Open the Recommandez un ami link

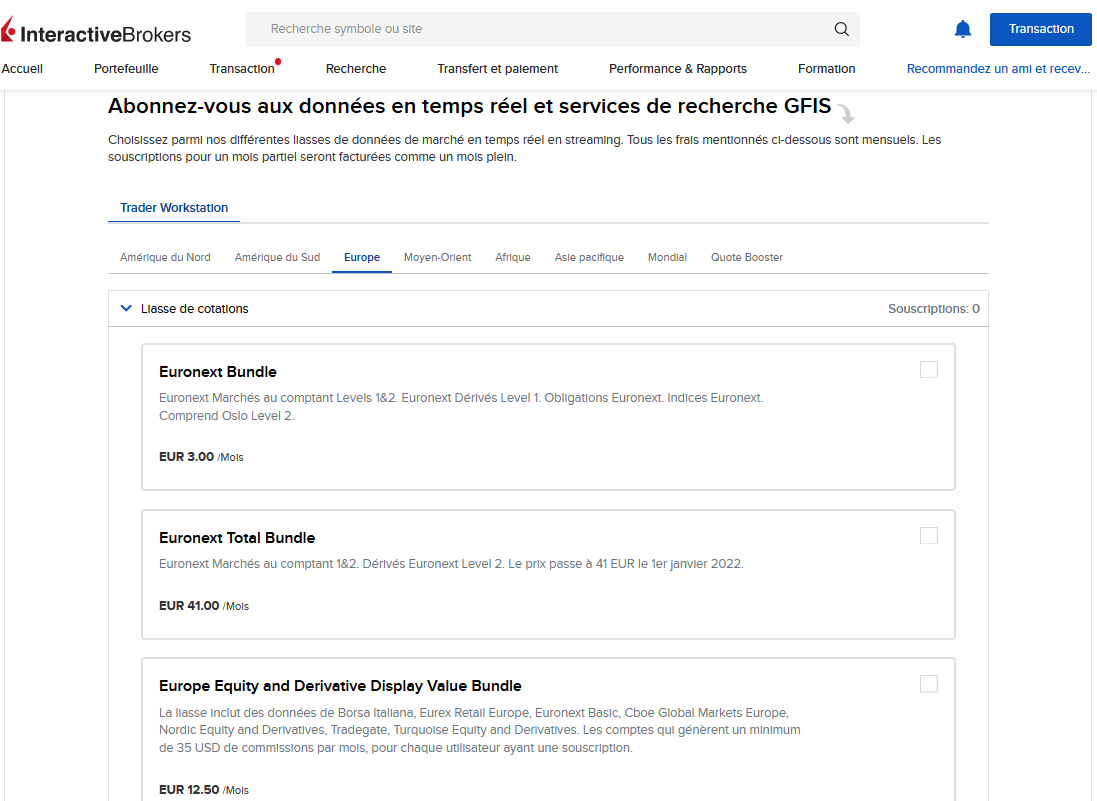pos(998,69)
